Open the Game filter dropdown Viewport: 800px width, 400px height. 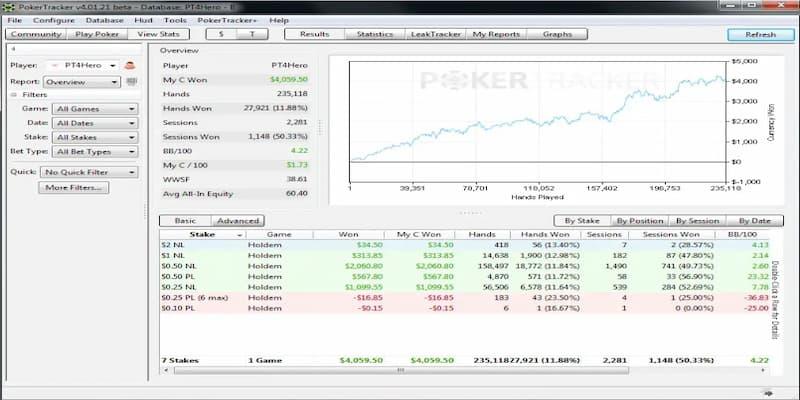click(95, 109)
